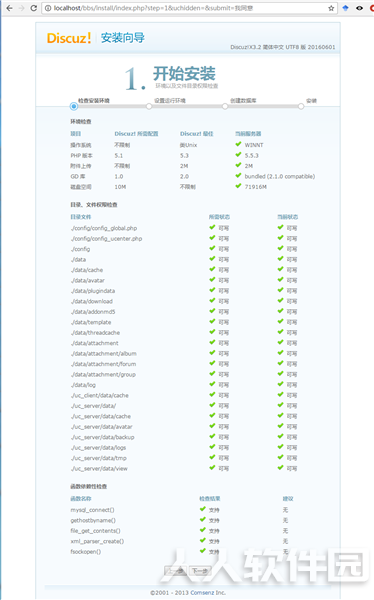The image size is (374, 600).
Task: Click required-status check for ./data/cache row
Action: (212, 269)
